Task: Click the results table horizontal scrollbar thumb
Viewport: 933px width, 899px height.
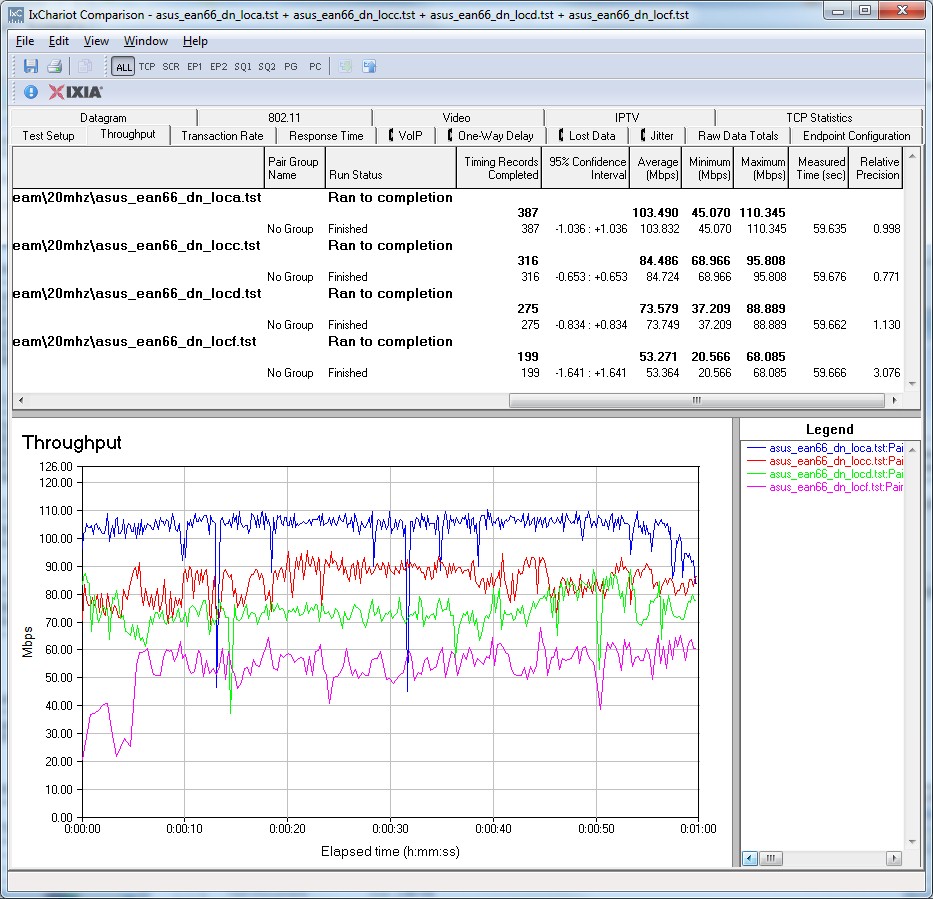Action: coord(697,400)
